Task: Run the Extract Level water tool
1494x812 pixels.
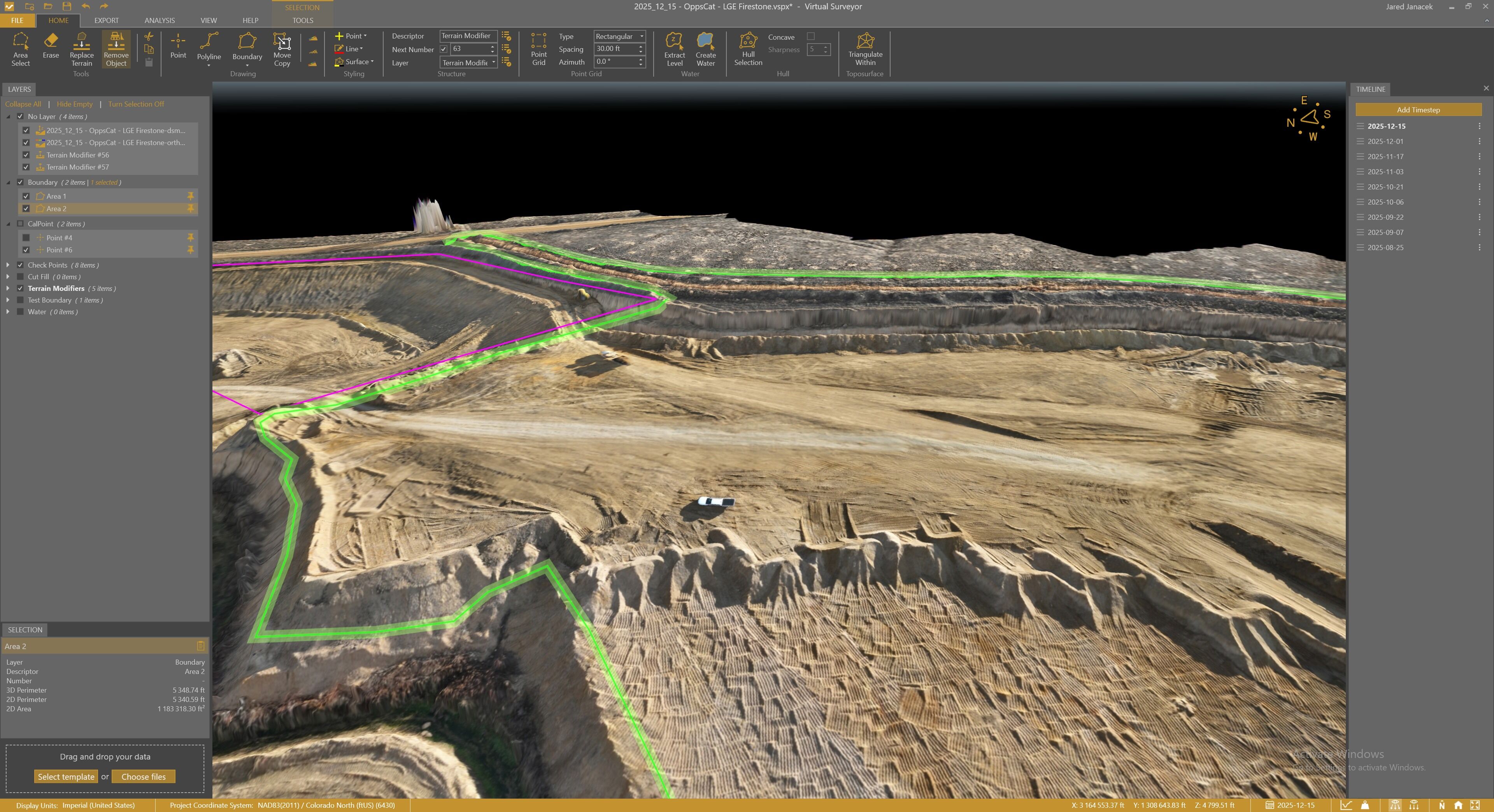Action: [675, 49]
